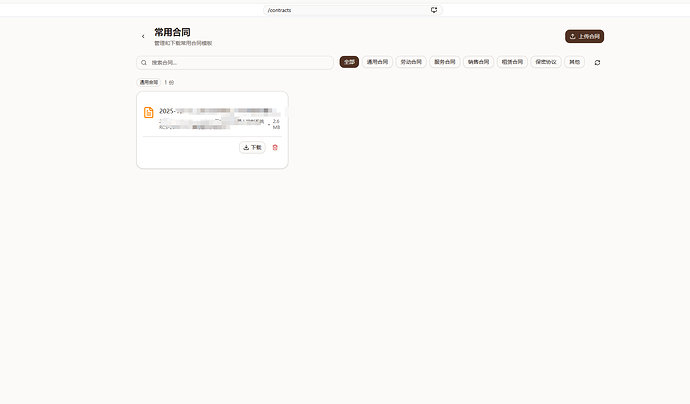Click the icon at the address bar's right end
The height and width of the screenshot is (404, 690).
[434, 9]
